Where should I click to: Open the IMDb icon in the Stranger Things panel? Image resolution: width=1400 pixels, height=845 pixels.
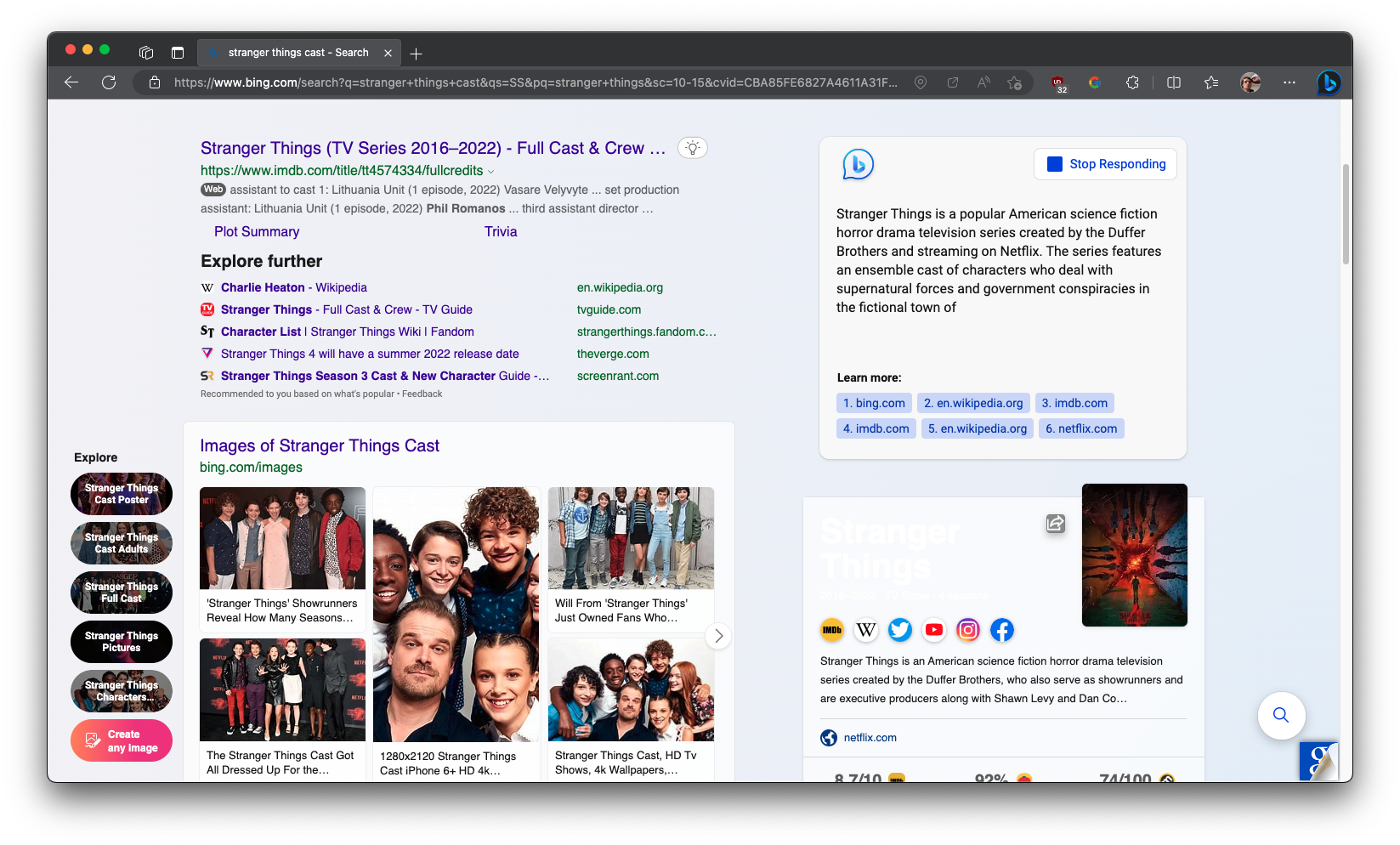click(x=832, y=630)
